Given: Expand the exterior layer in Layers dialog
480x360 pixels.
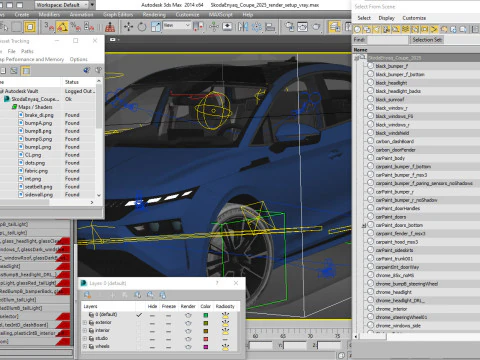Looking at the screenshot, I should [x=85, y=323].
